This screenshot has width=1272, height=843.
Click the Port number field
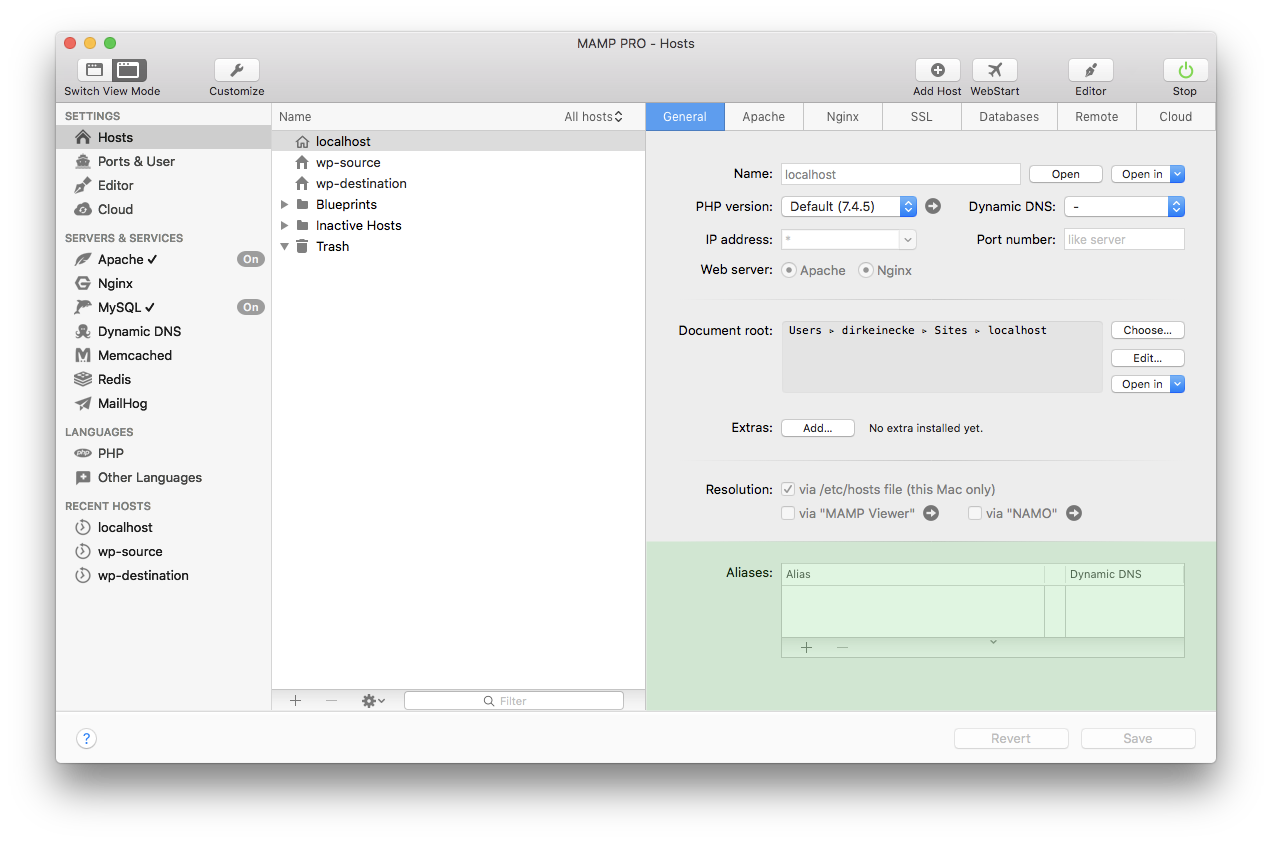click(x=1124, y=240)
